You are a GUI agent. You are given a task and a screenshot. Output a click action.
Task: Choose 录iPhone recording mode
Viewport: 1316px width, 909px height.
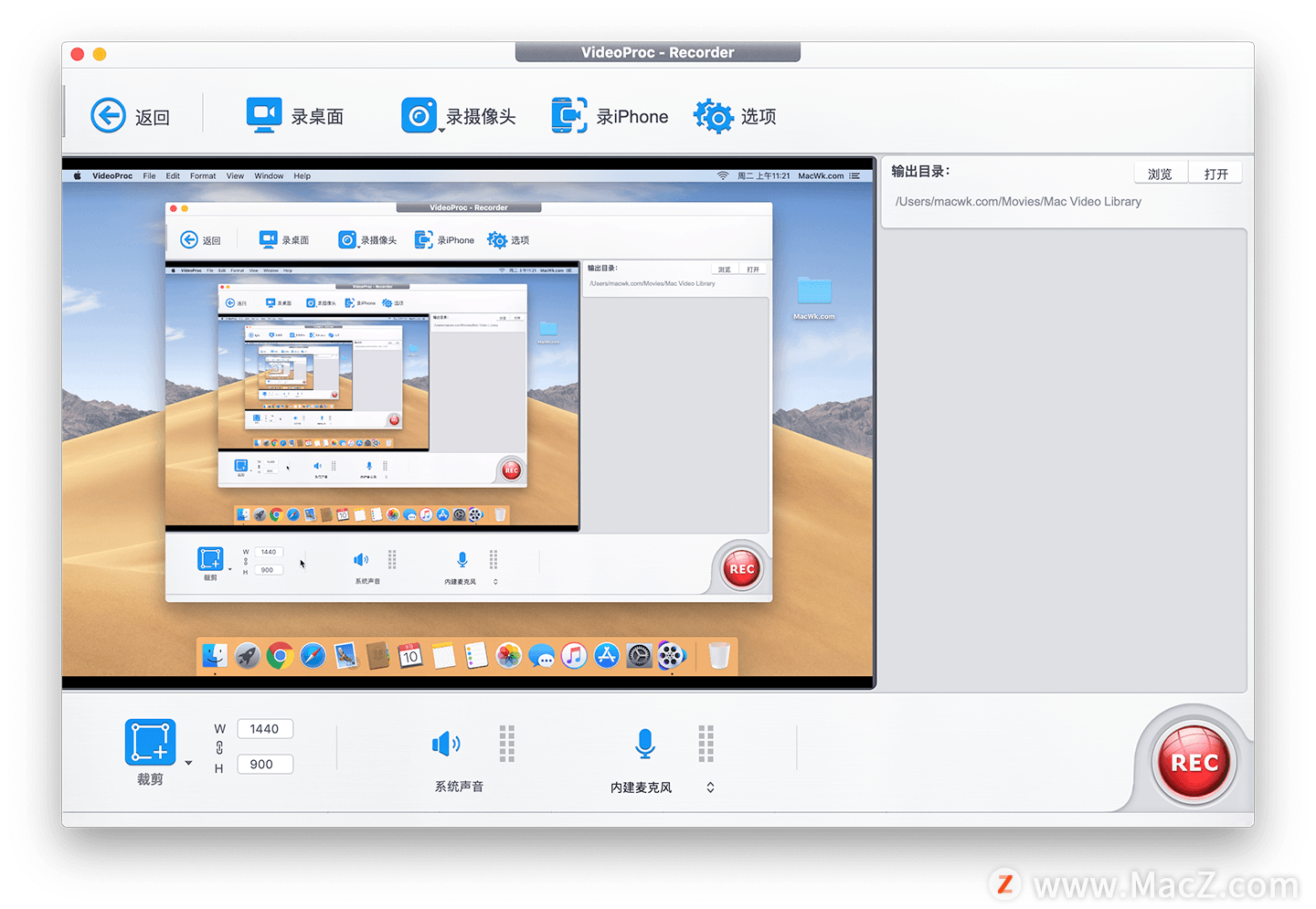(x=610, y=116)
